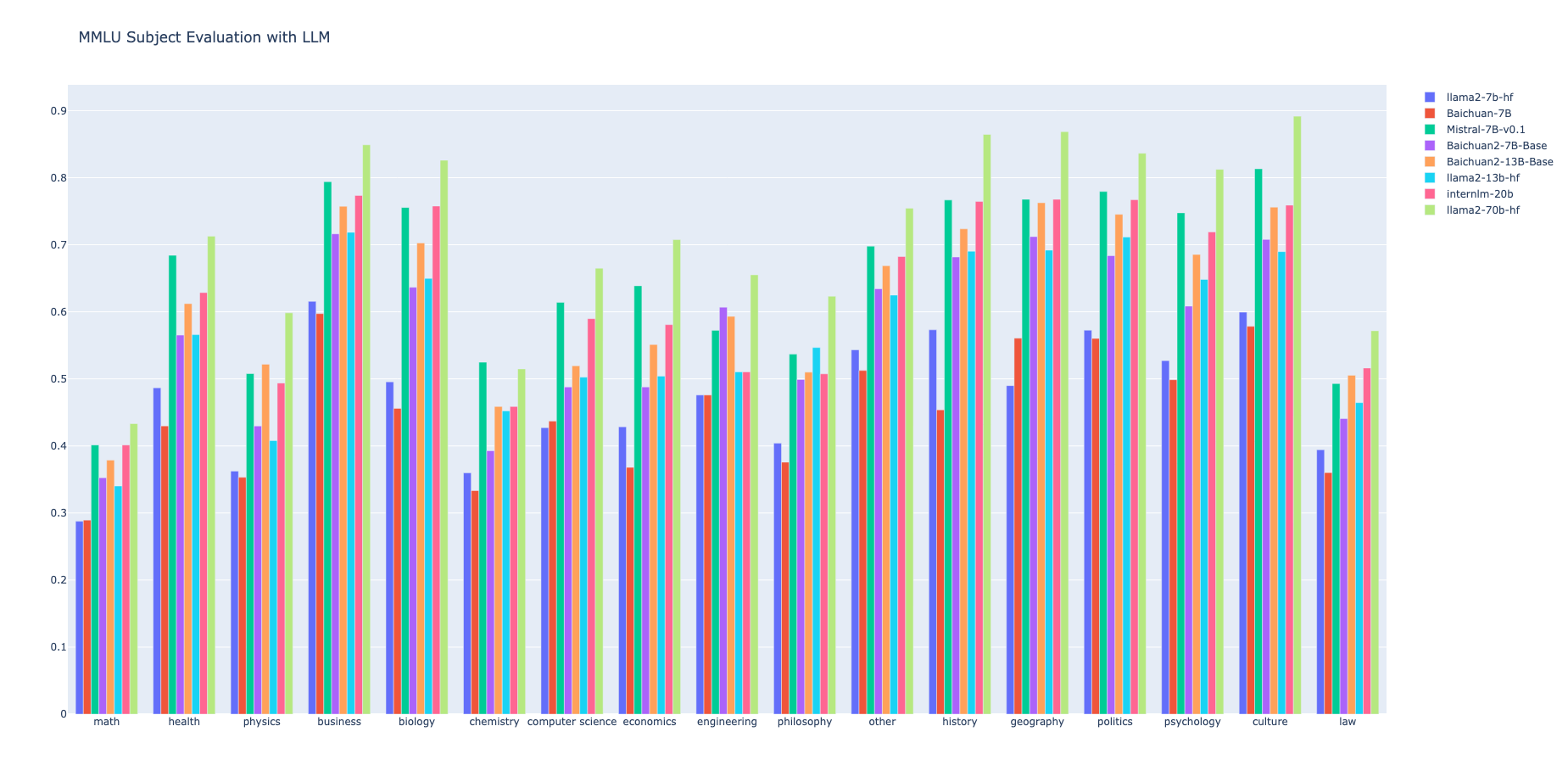Click the 0.2 y-axis tick label
Screen dimensions: 1568x782
click(x=59, y=580)
